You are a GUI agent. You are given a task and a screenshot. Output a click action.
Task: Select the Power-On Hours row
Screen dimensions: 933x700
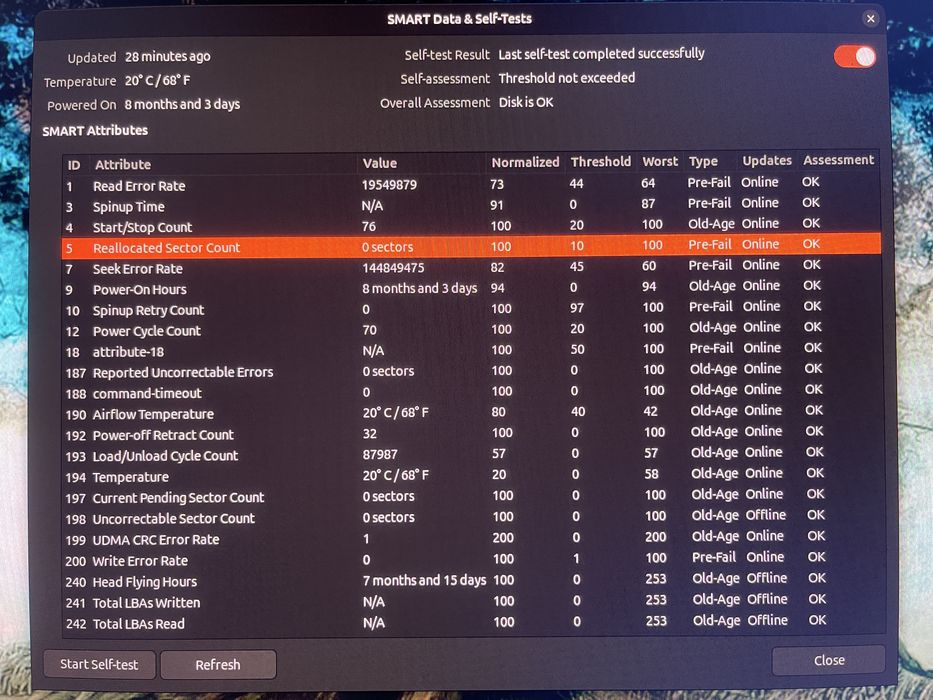[x=471, y=288]
